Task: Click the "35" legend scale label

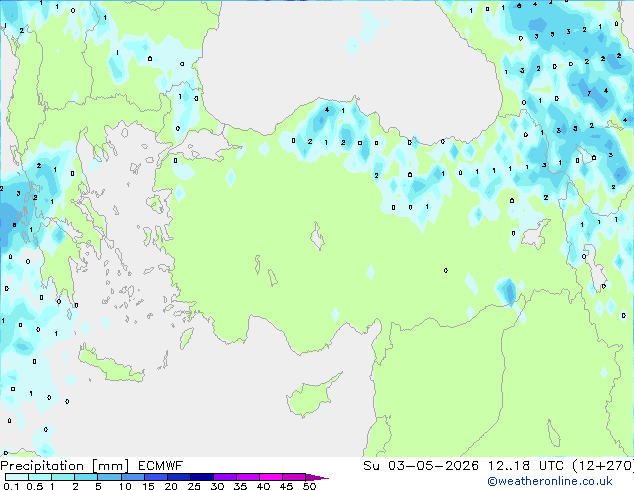Action: pos(240,486)
